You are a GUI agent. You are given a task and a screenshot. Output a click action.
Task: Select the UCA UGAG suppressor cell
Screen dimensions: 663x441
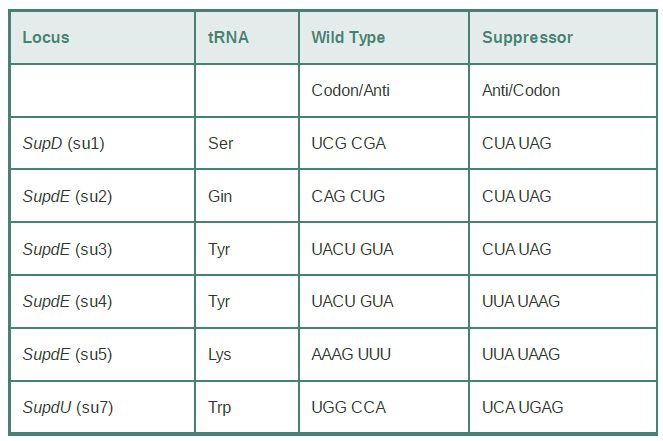pyautogui.click(x=563, y=407)
